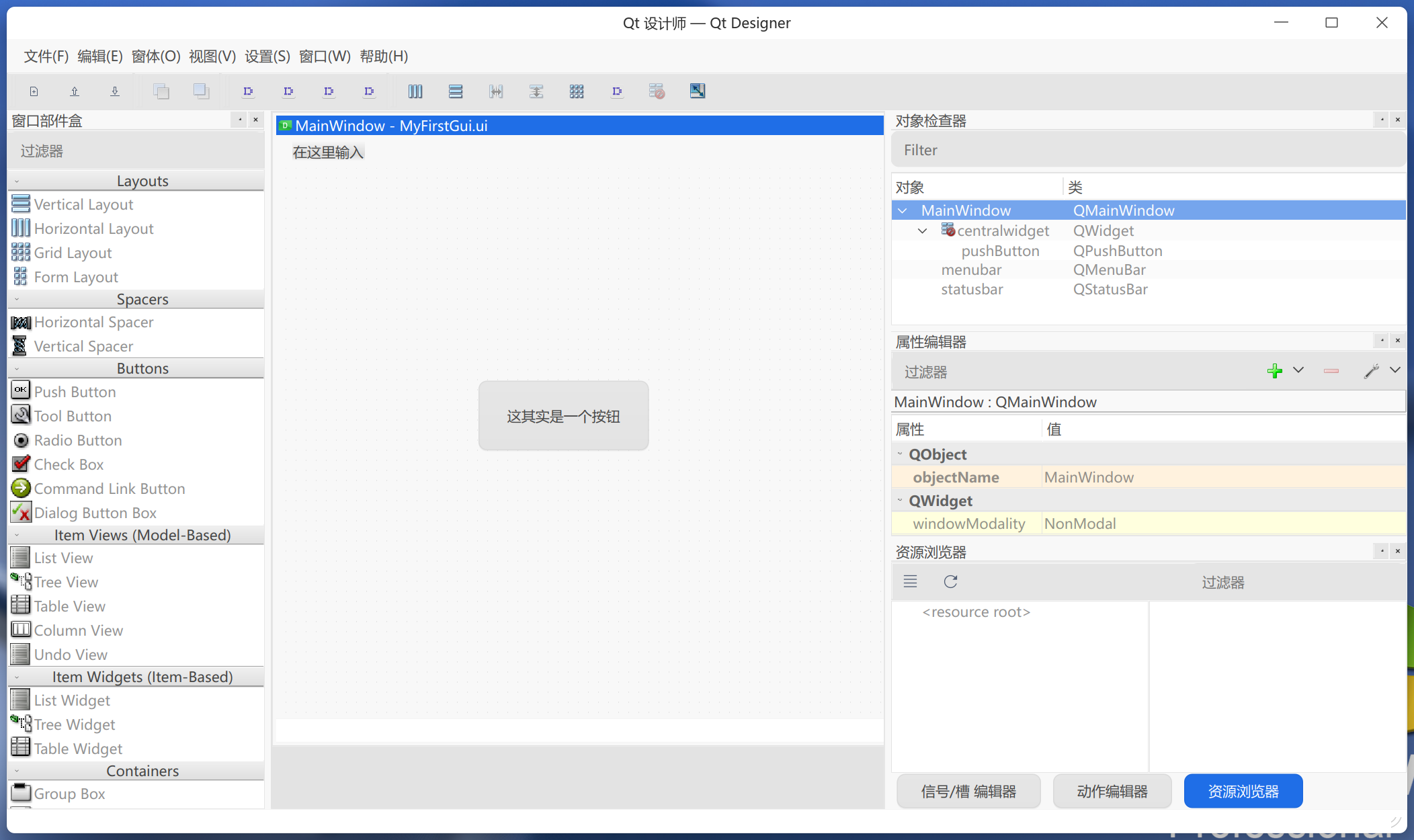The image size is (1414, 840).
Task: Apply Lay Out Horizontally from toolbar
Action: point(415,91)
